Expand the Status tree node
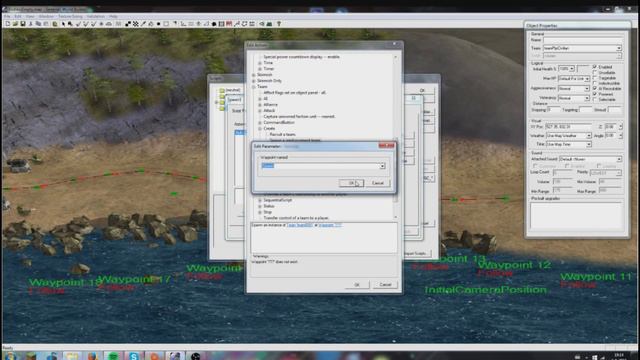 click(260, 207)
